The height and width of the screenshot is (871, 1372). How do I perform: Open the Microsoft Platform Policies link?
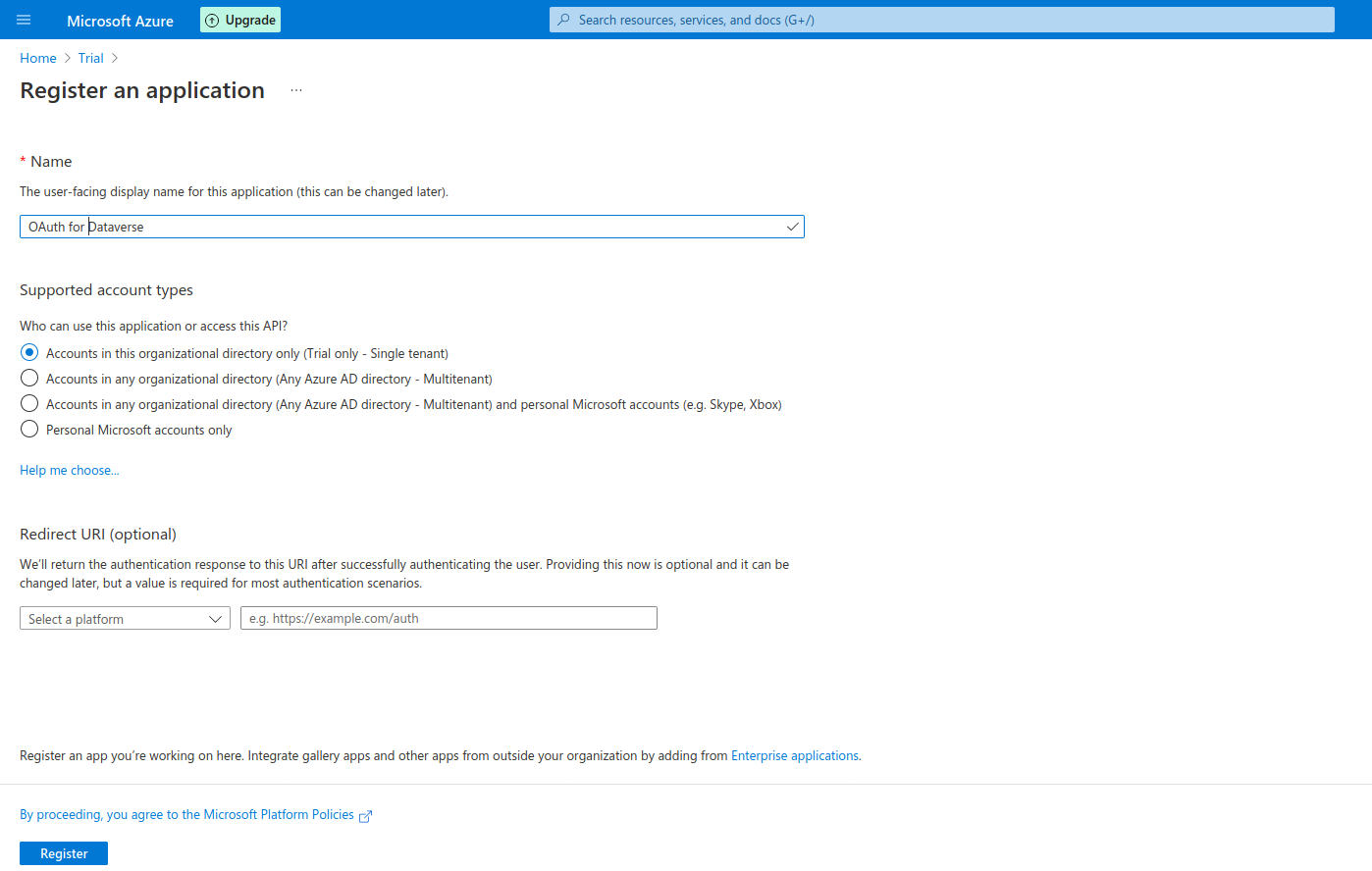[186, 814]
